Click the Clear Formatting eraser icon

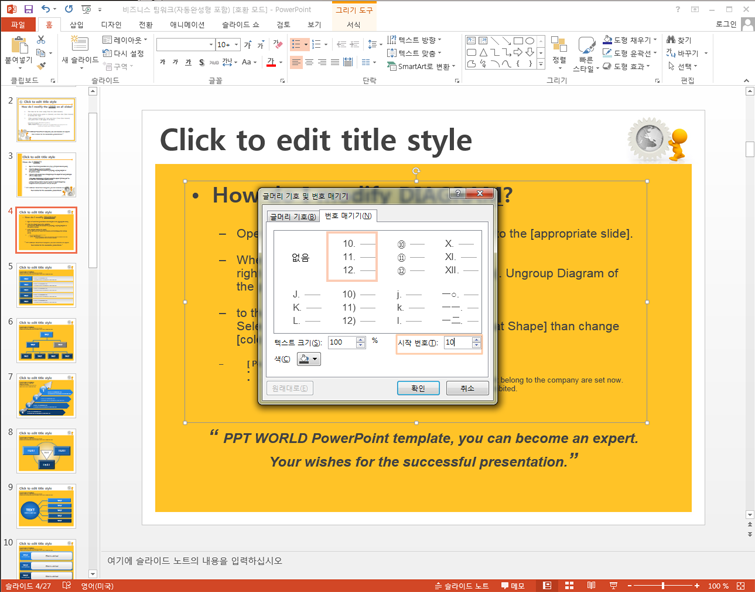pyautogui.click(x=278, y=45)
